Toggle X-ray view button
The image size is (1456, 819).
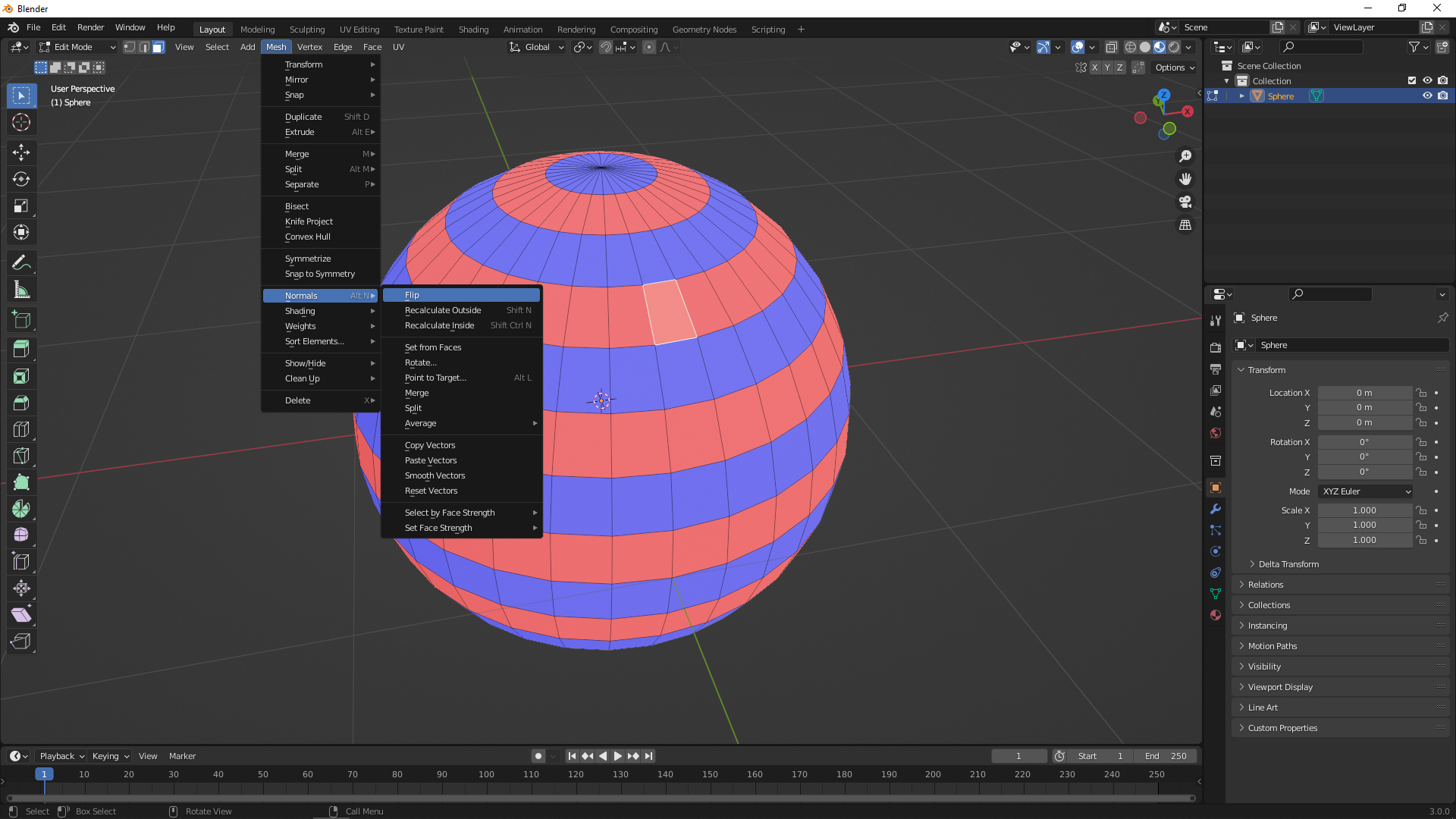pos(1111,47)
